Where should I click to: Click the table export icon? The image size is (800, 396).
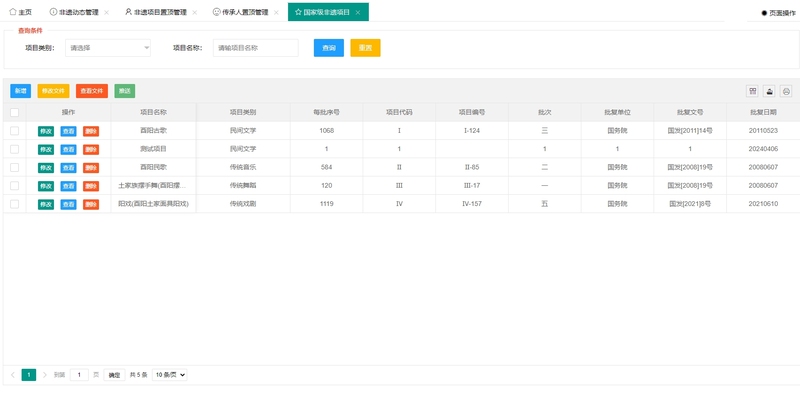[x=769, y=91]
